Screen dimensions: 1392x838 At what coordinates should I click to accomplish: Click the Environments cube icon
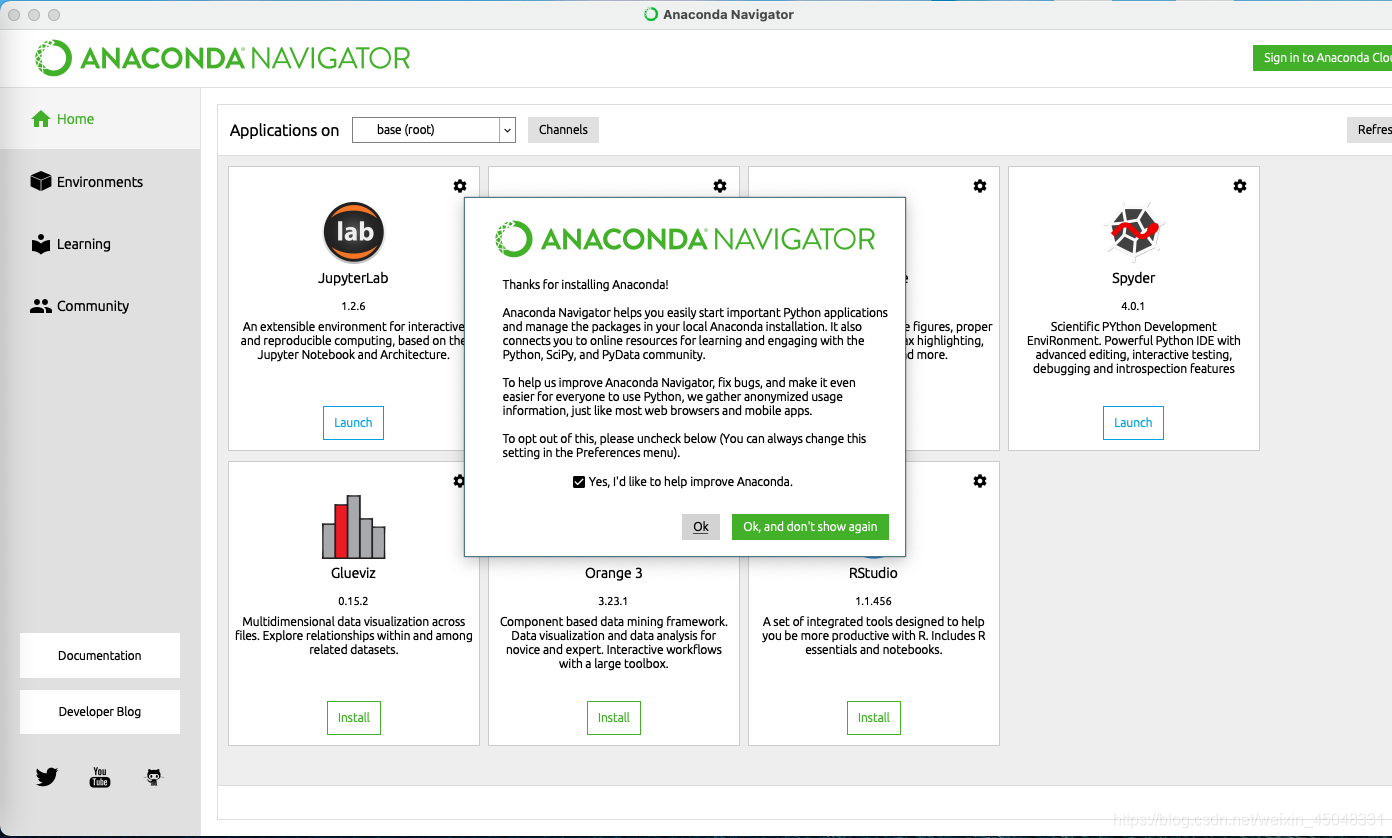point(41,181)
